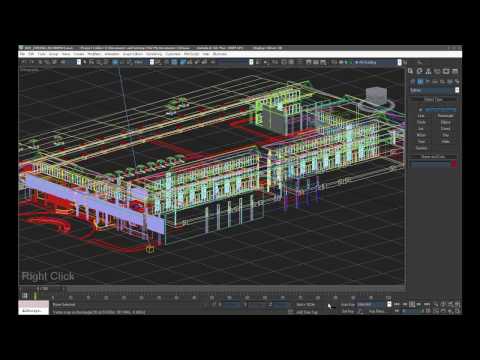Viewport: 480px width, 360px height.
Task: Click the Ellipse spline button
Action: tap(445, 122)
